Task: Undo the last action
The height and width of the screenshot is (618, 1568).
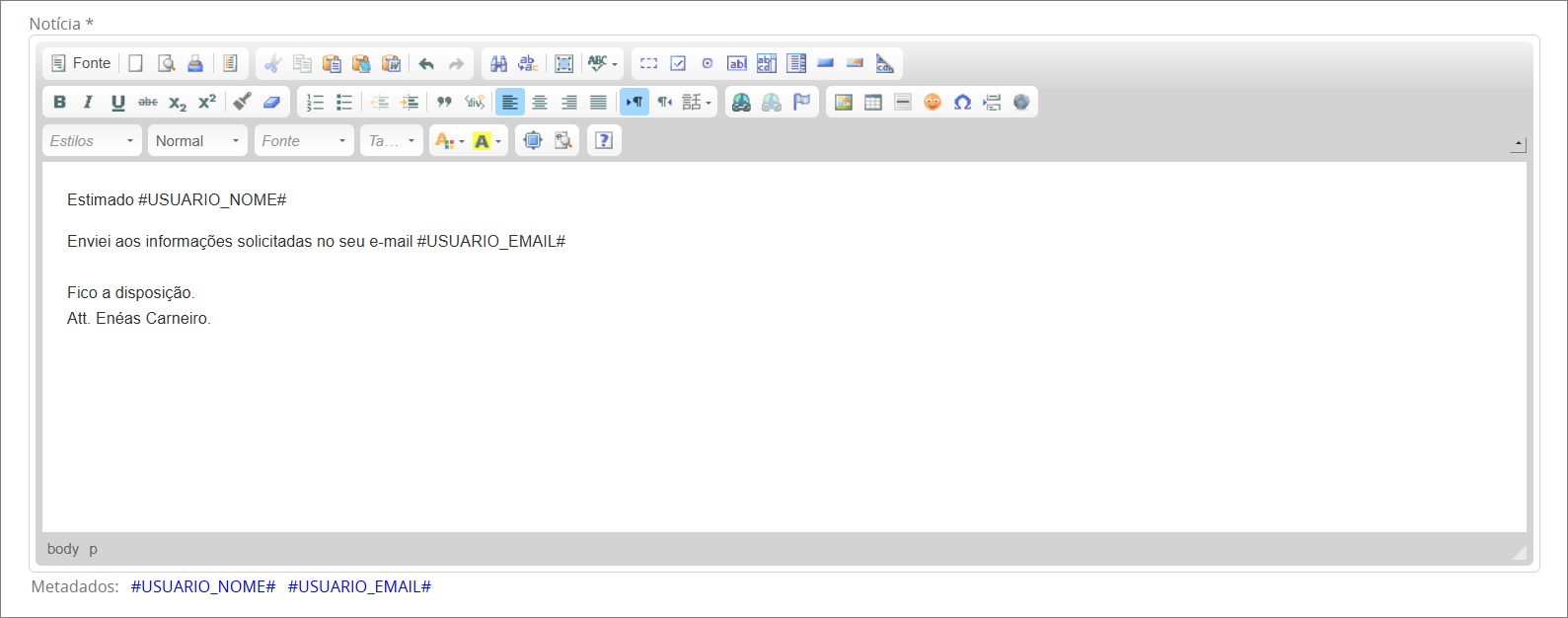Action: point(426,63)
